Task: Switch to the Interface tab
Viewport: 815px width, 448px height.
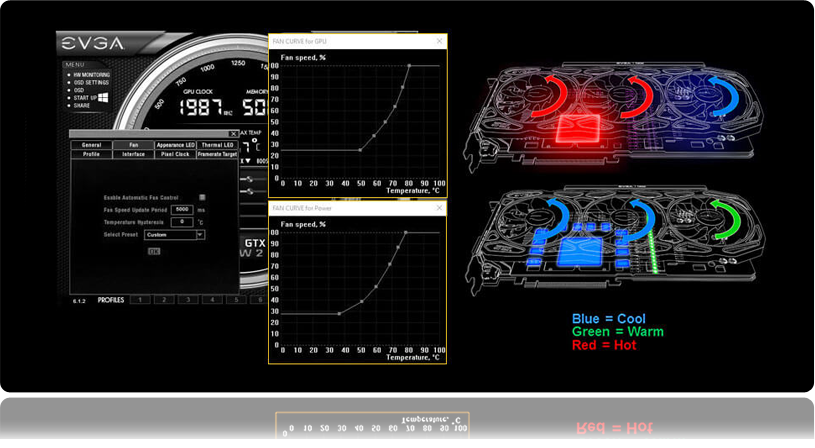Action: pyautogui.click(x=134, y=154)
